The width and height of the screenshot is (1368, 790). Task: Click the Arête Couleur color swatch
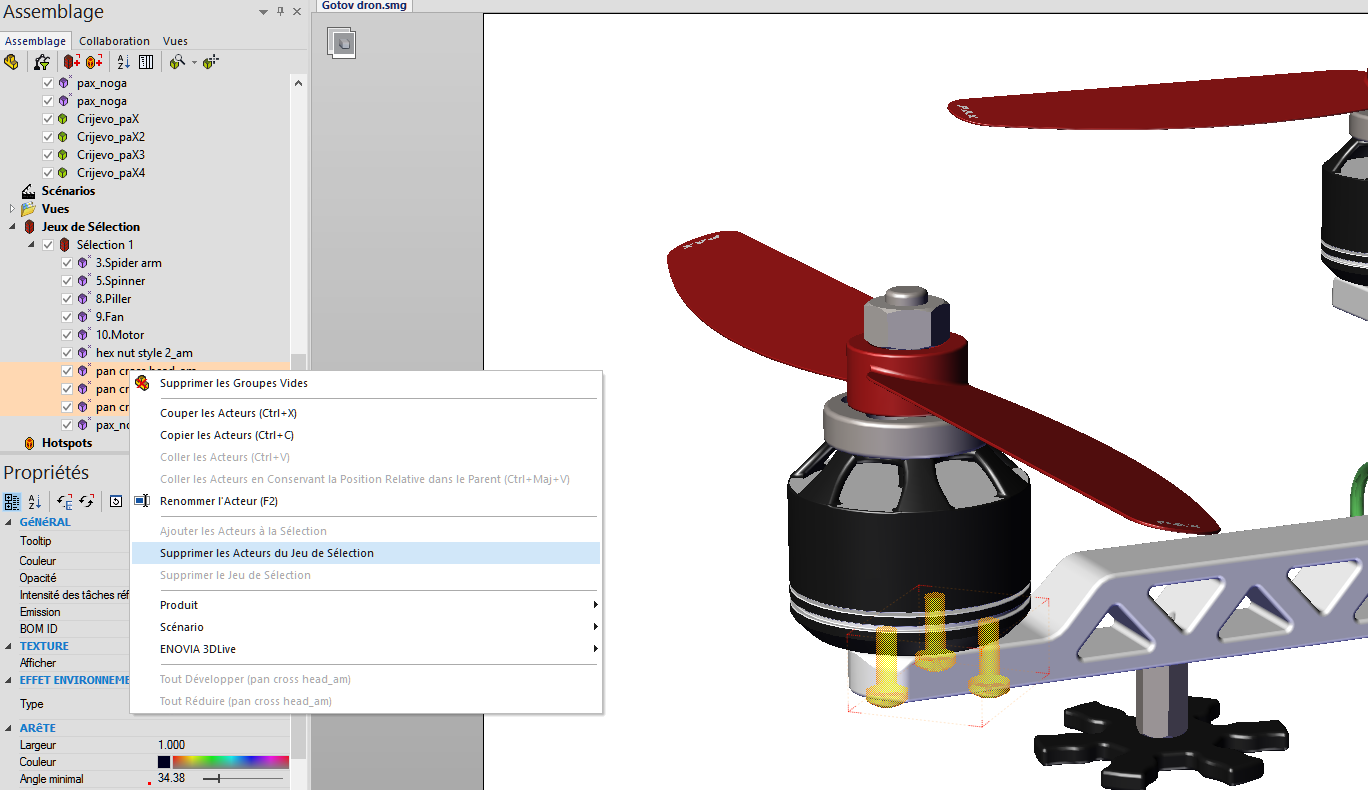pos(164,762)
